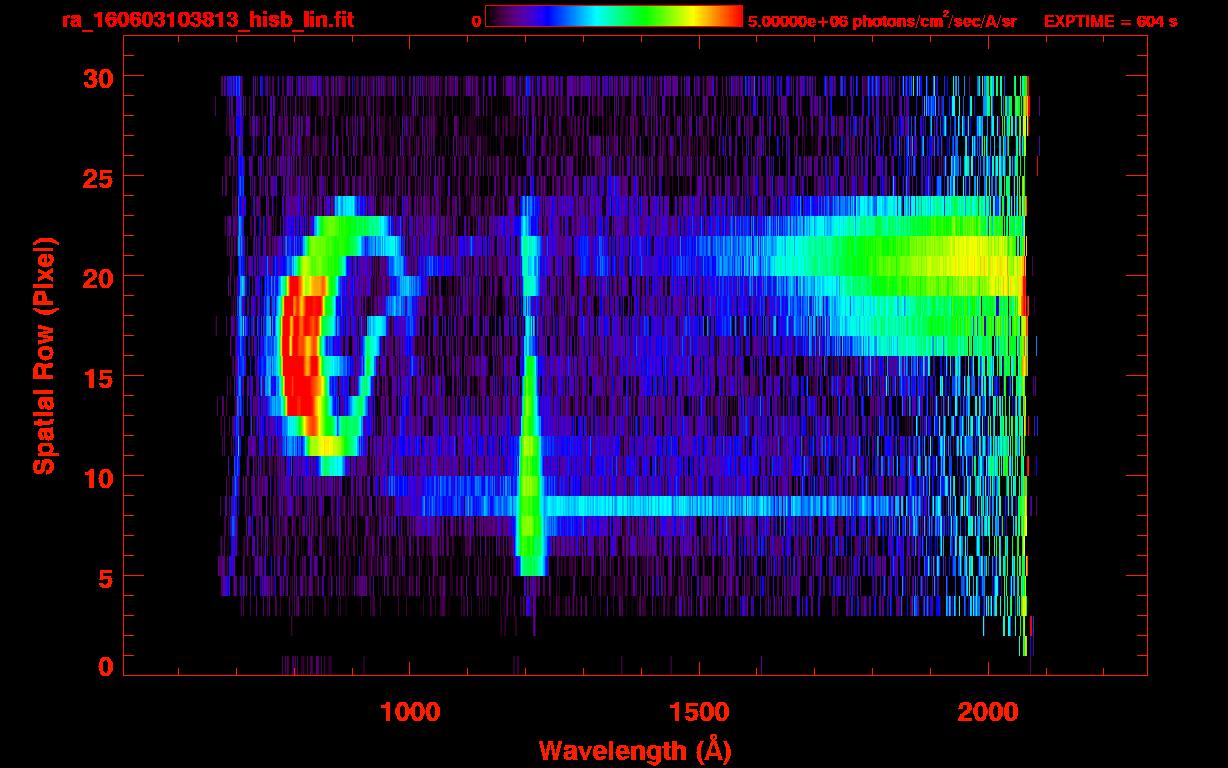Click the 2000 wavelength tick label
The image size is (1228, 768).
click(x=987, y=712)
